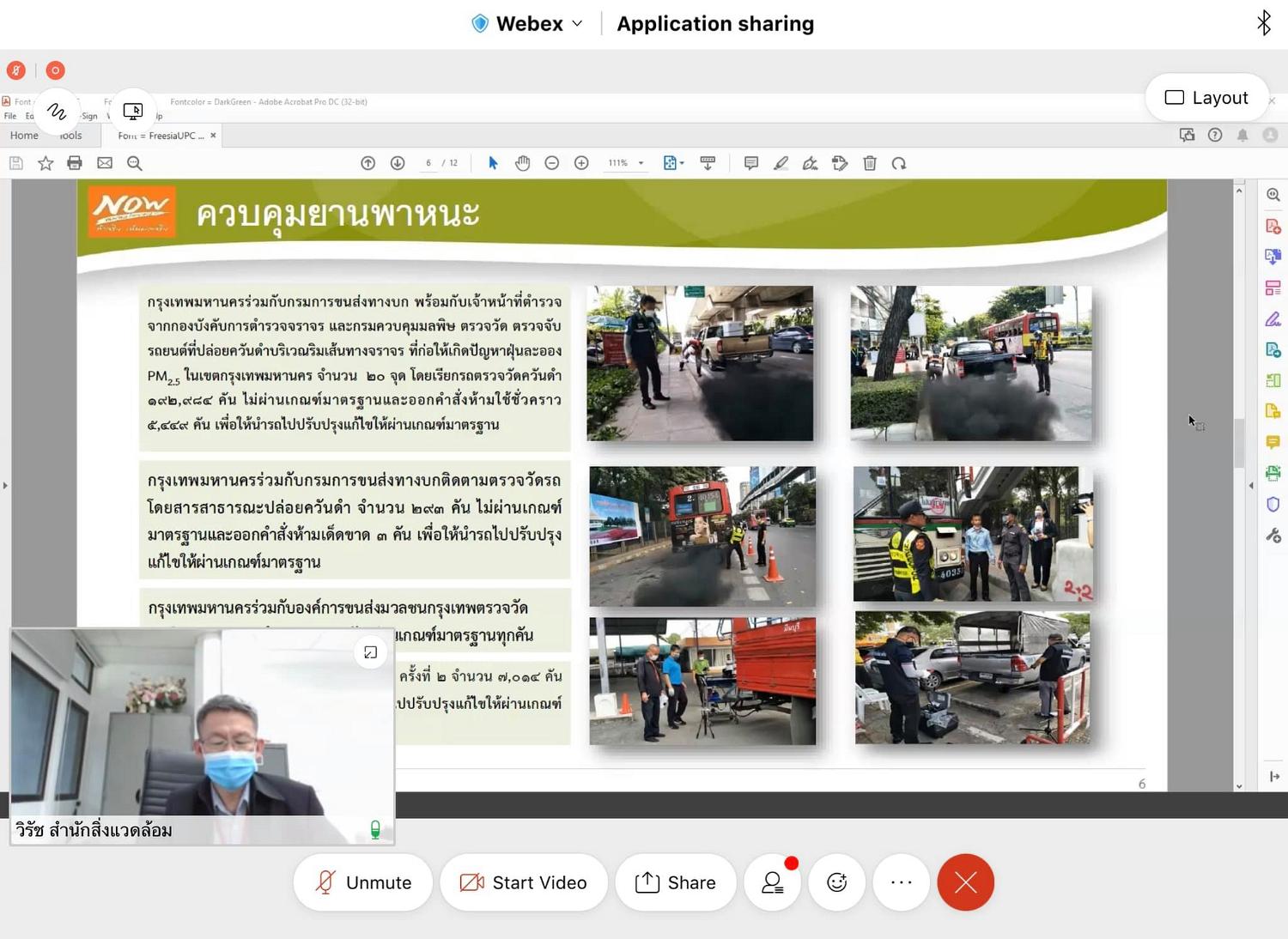1288x939 pixels.
Task: Add a sticky note comment
Action: click(x=751, y=163)
